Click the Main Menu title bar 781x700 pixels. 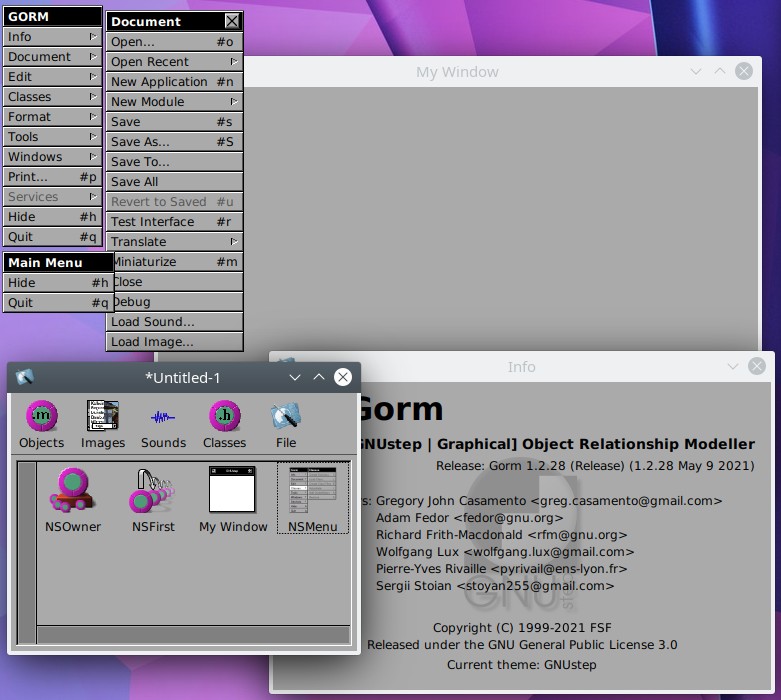pos(58,262)
